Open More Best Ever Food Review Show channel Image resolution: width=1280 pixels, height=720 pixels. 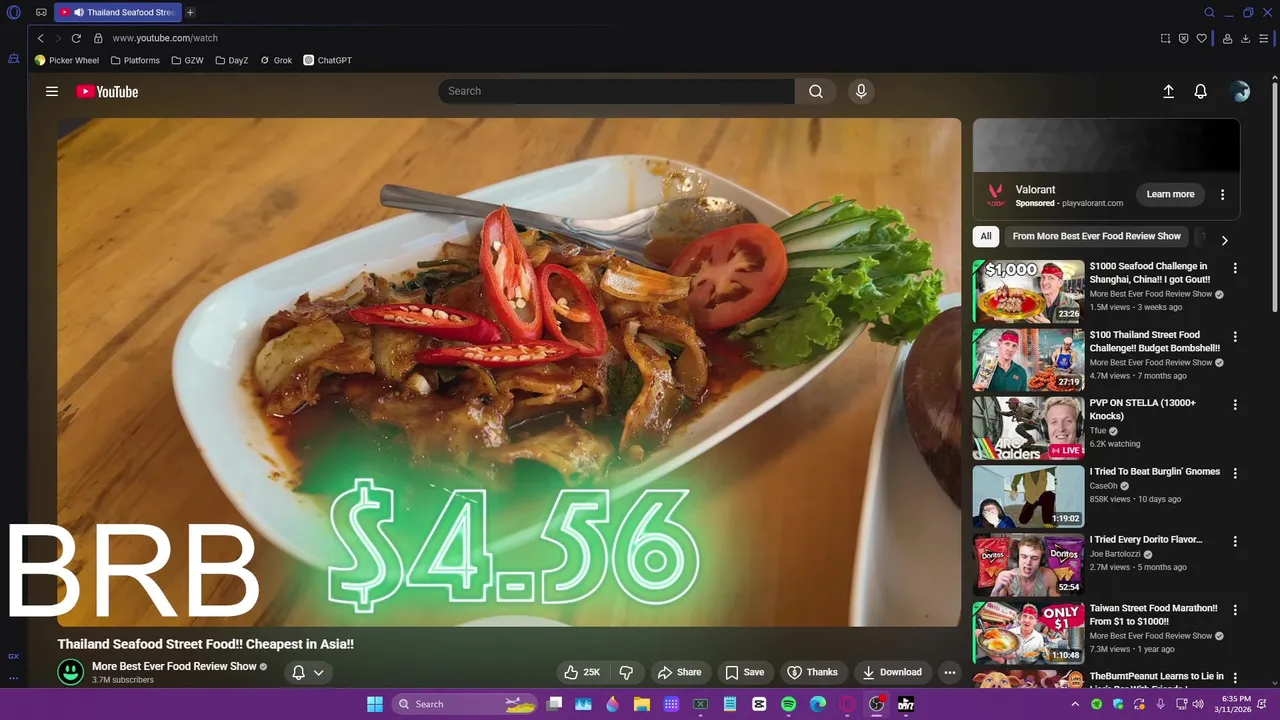point(174,666)
